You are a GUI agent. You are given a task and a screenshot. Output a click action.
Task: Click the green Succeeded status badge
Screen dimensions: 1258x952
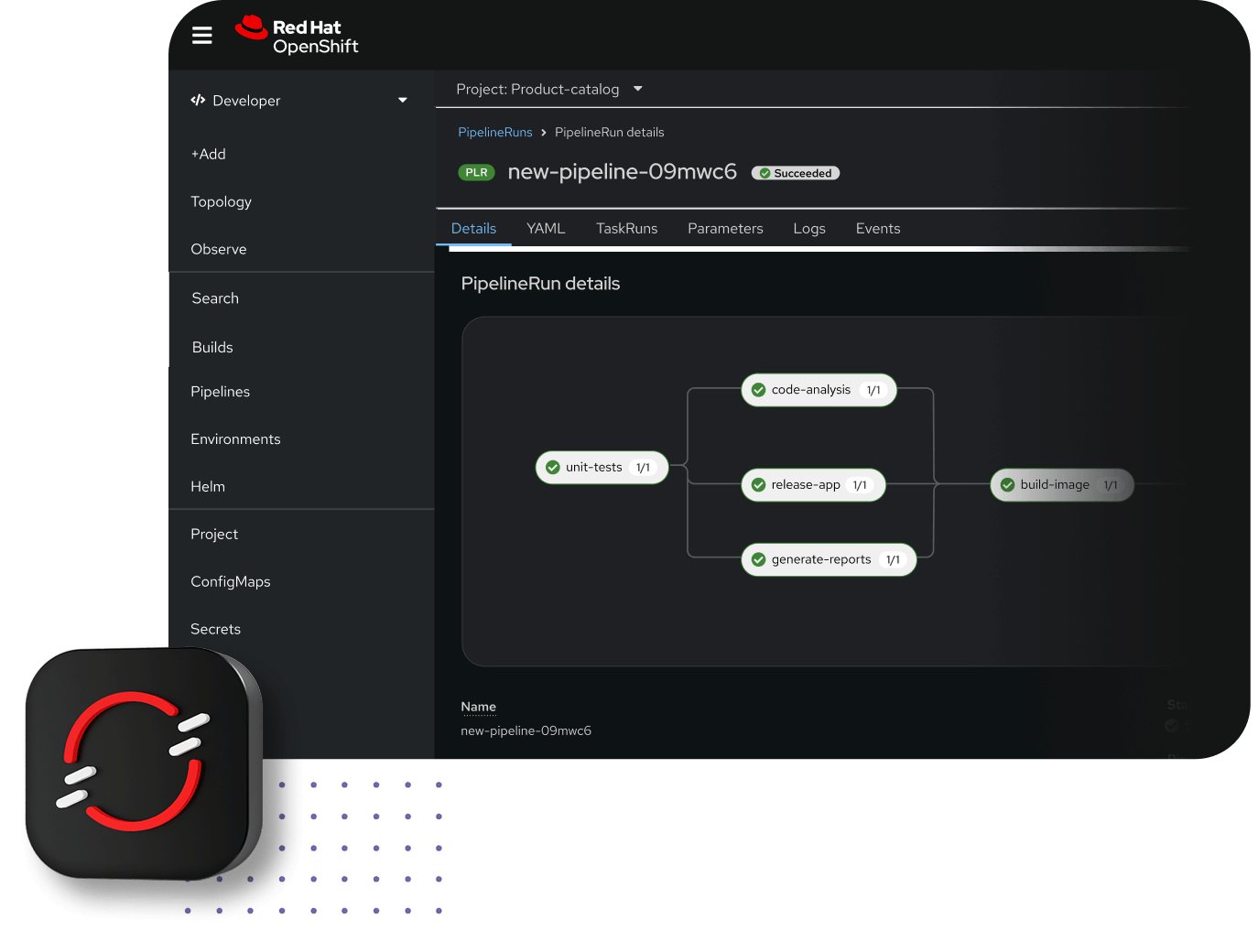(795, 172)
